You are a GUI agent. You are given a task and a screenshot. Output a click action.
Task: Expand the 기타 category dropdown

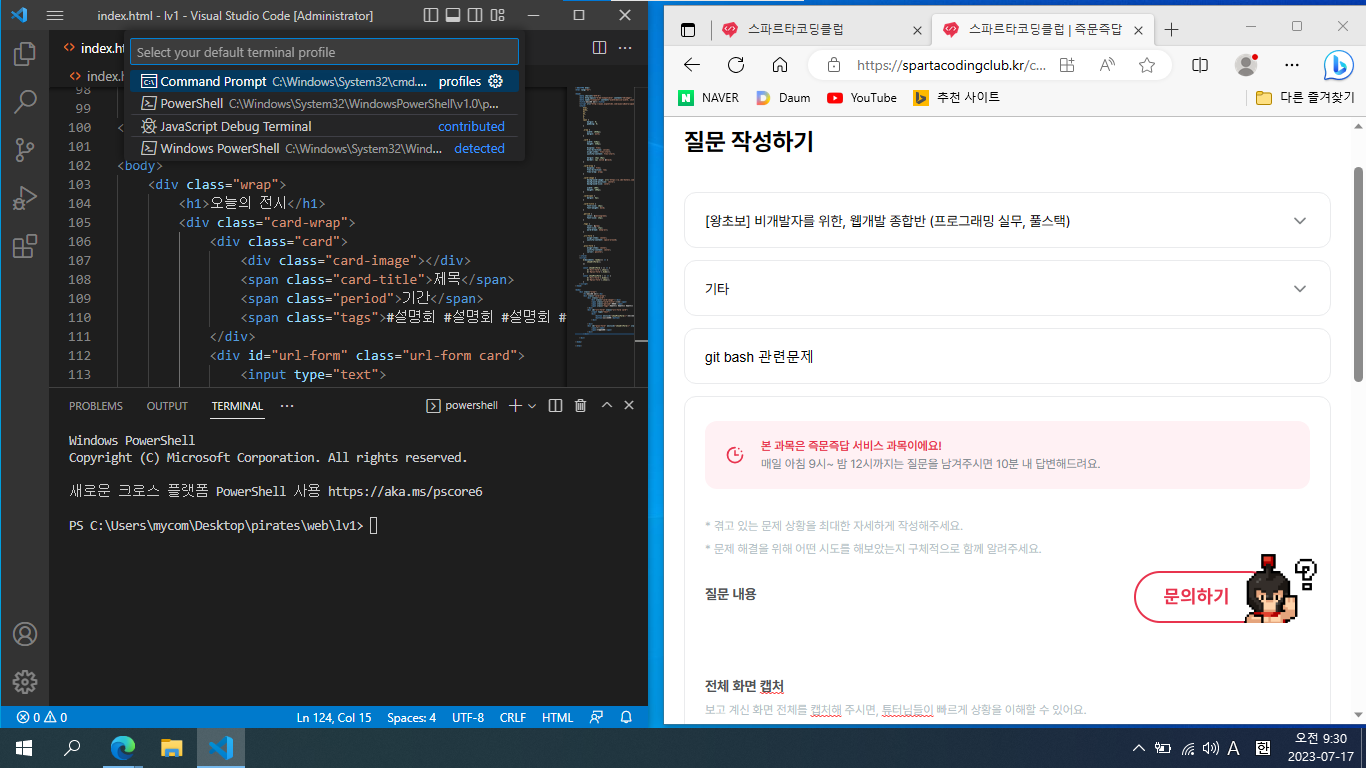pyautogui.click(x=1007, y=288)
